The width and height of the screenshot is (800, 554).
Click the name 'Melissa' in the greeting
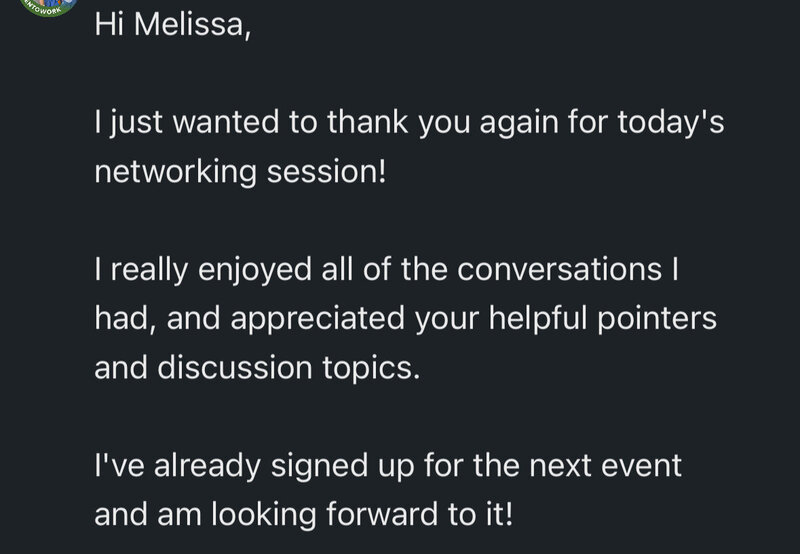(192, 24)
